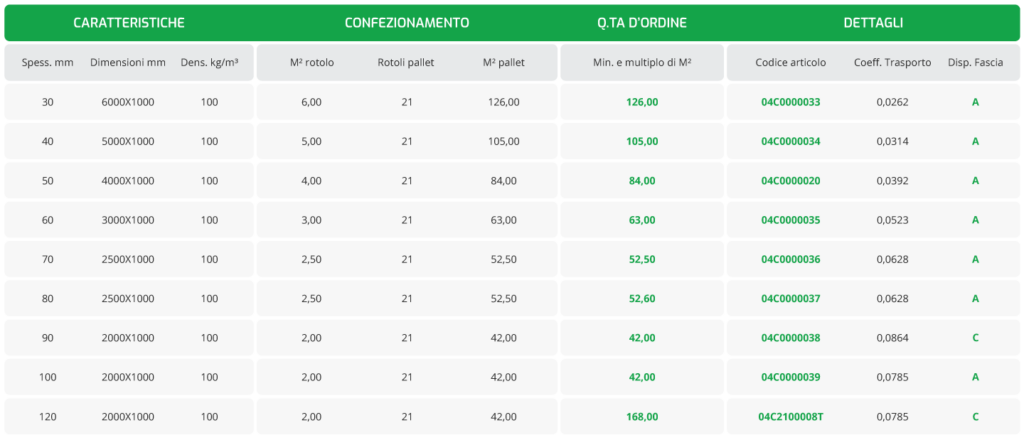Screen dimensions: 1024x440
Task: Click the 6000X1000 dimensions cell
Action: pyautogui.click(x=128, y=102)
